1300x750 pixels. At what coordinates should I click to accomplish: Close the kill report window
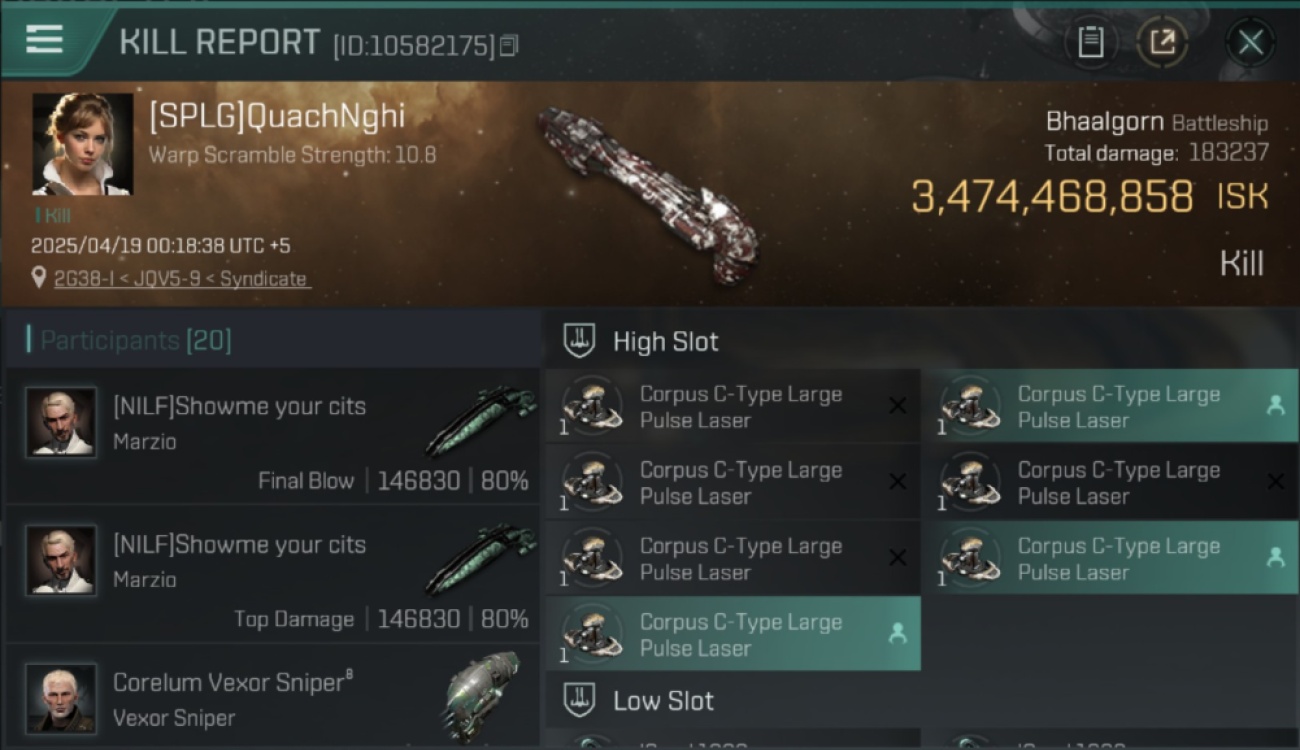[x=1250, y=42]
